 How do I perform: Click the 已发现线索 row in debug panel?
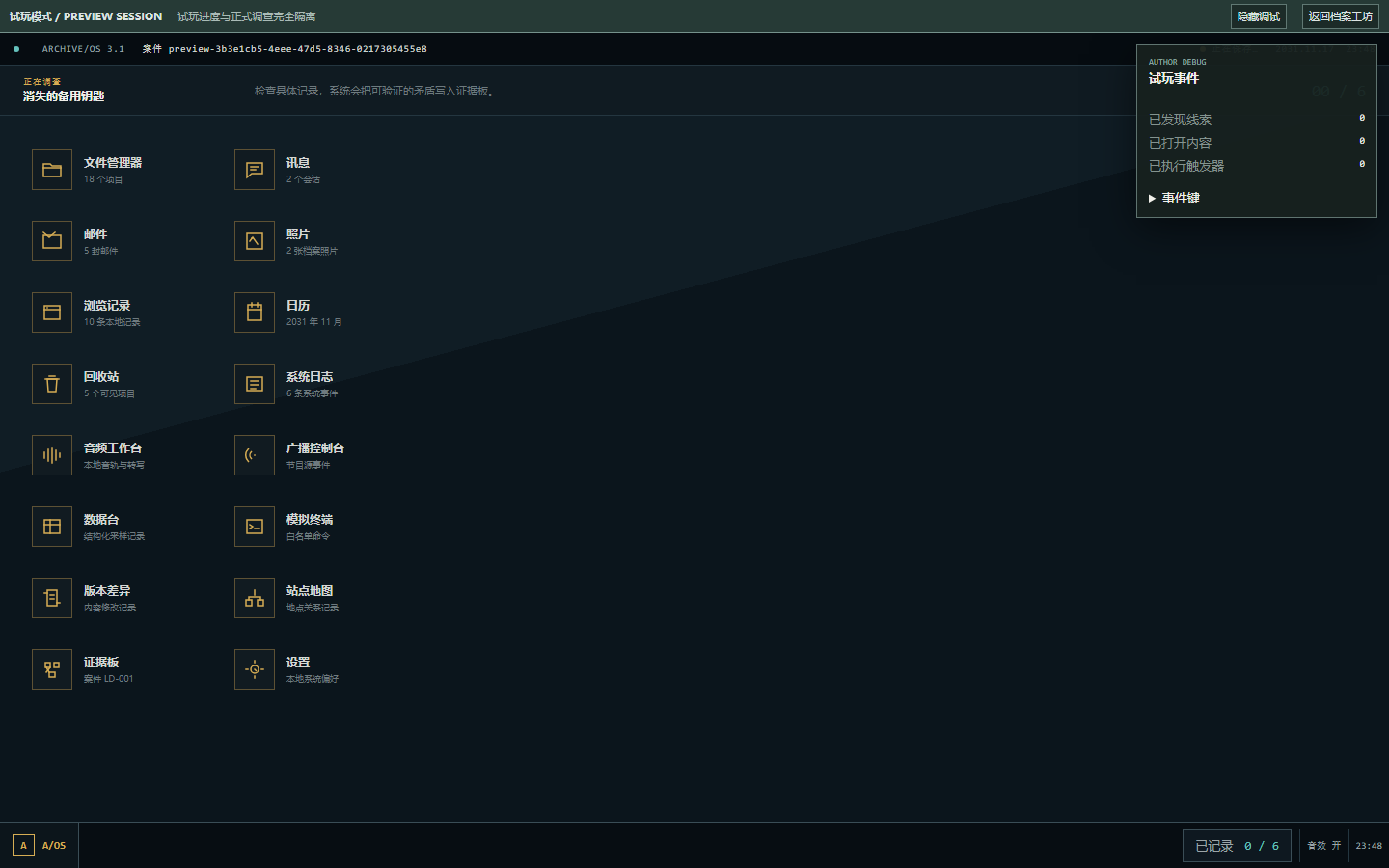click(1257, 120)
